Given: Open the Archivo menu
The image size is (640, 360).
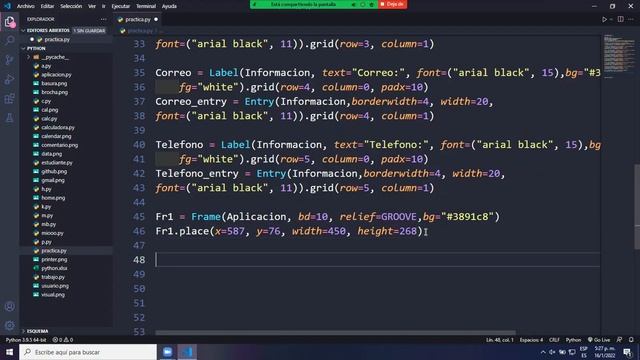Looking at the screenshot, I should [x=26, y=6].
